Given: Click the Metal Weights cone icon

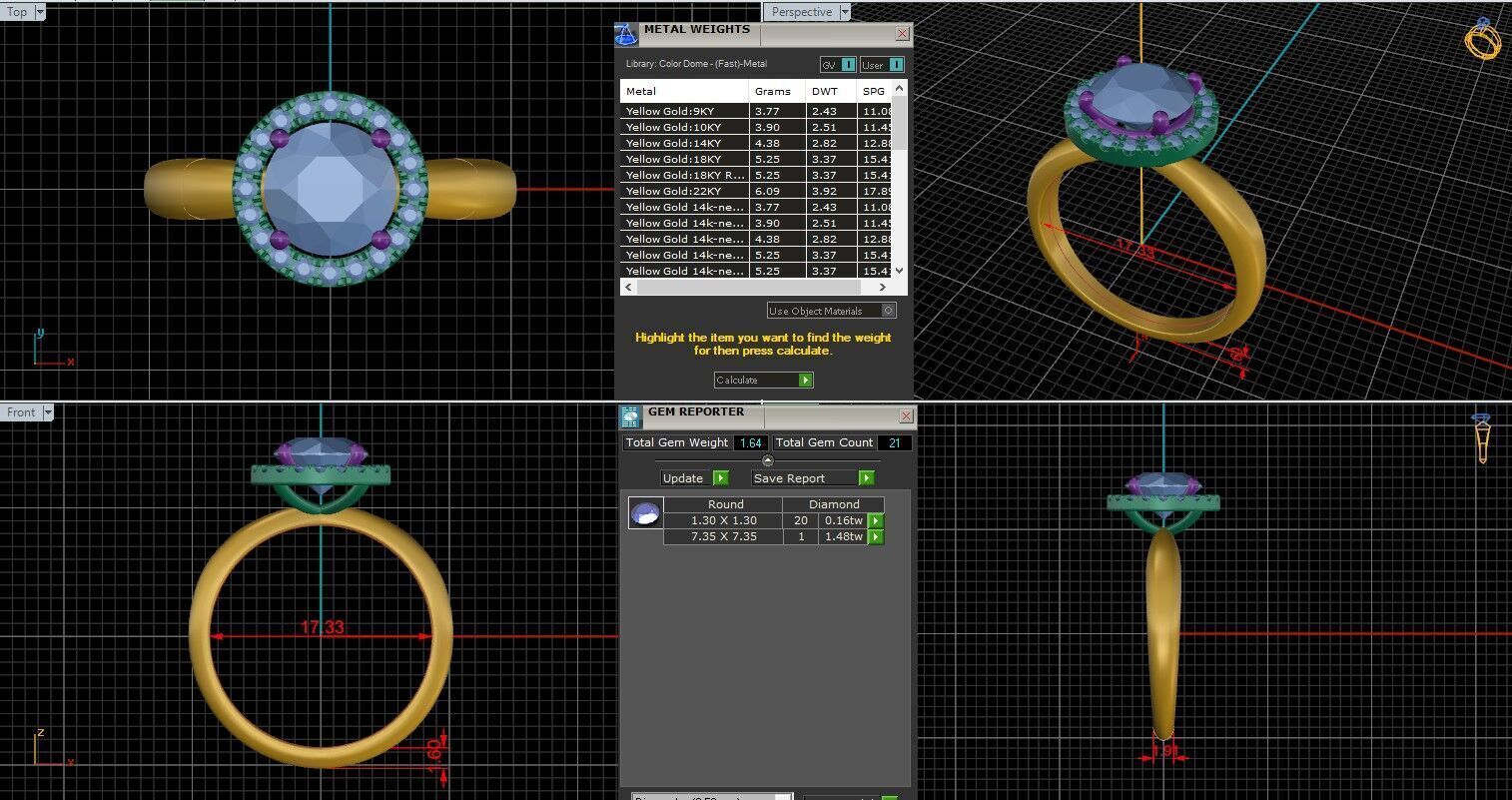Looking at the screenshot, I should pos(626,34).
